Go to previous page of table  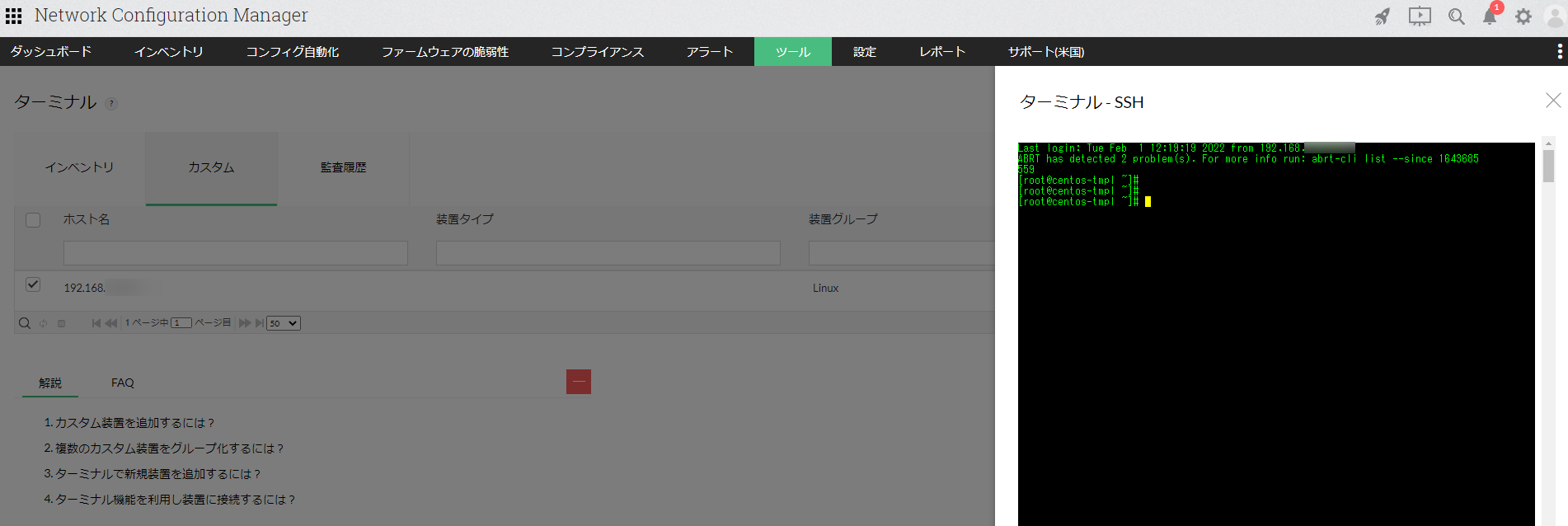pos(111,323)
